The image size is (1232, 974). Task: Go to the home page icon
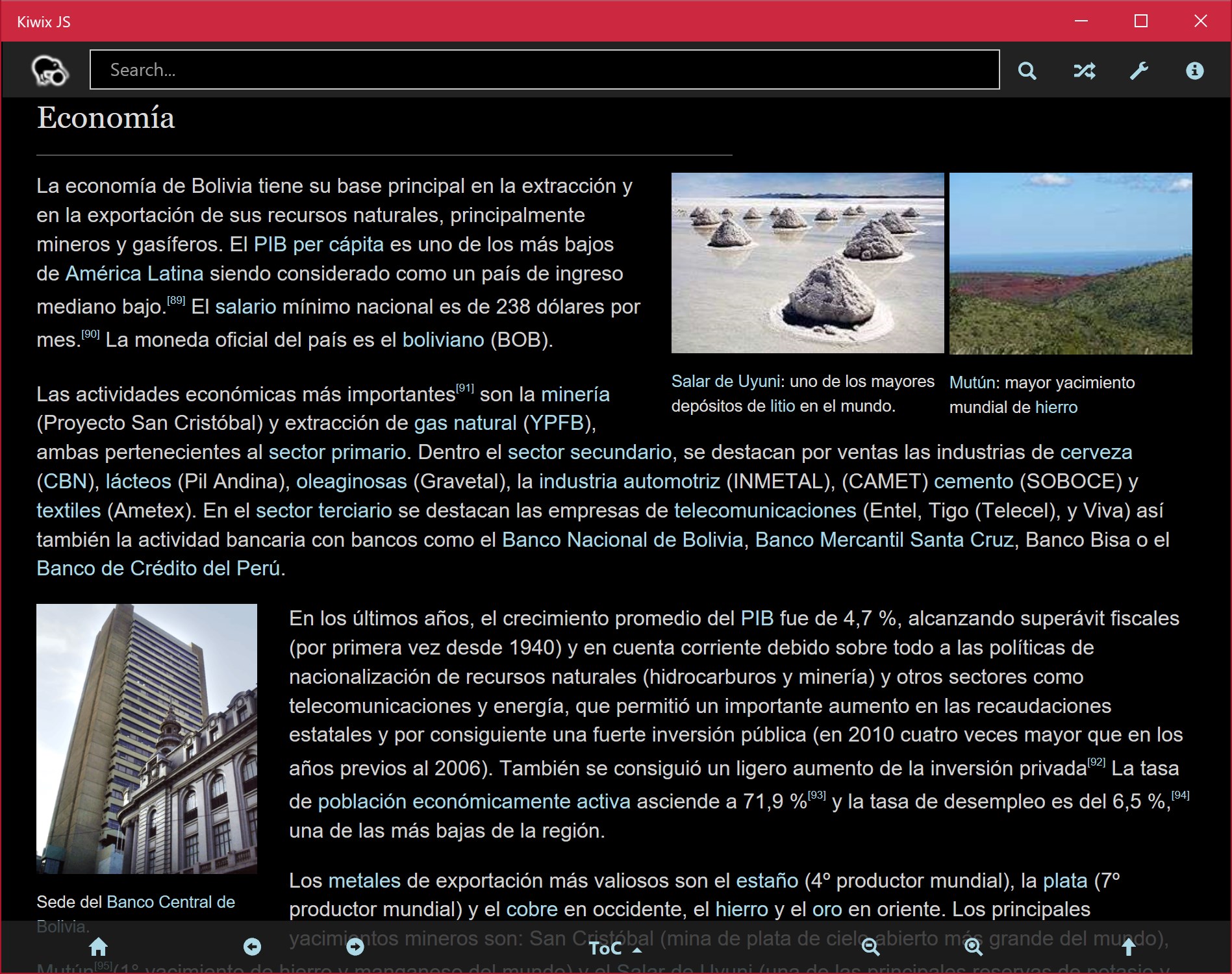pos(99,947)
